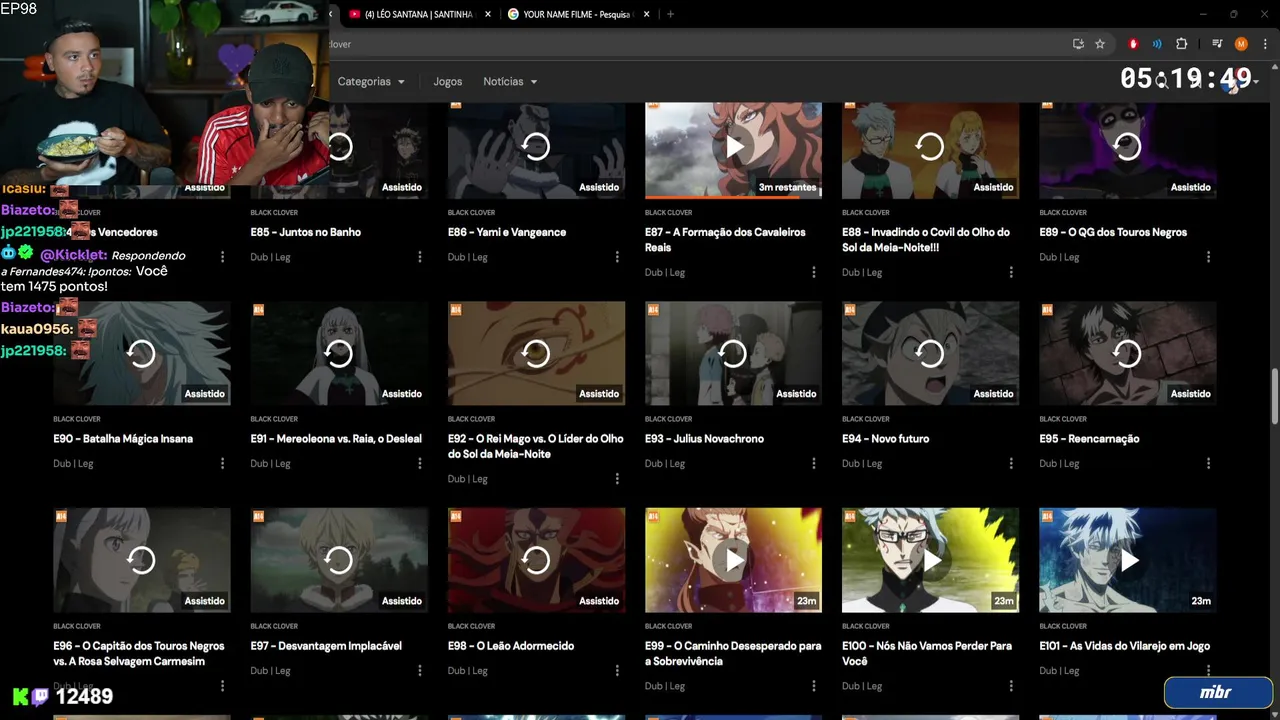
Task: Replay episode E92 O Rei Mago
Action: (x=536, y=353)
